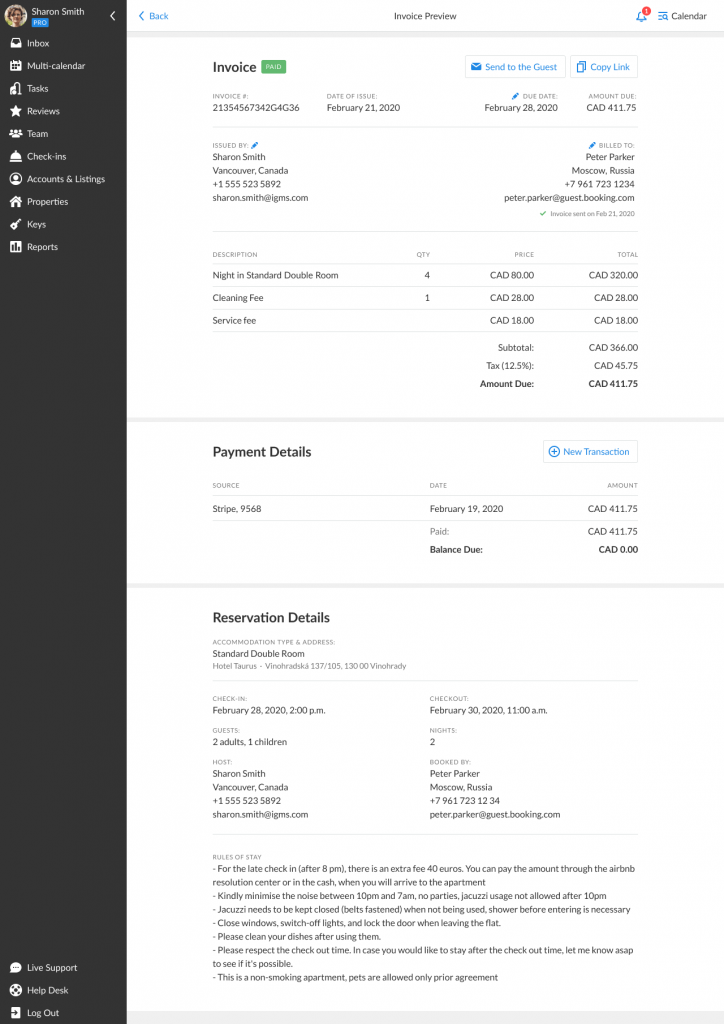The image size is (724, 1024).
Task: Edit Issued By with pencil icon
Action: pos(255,145)
